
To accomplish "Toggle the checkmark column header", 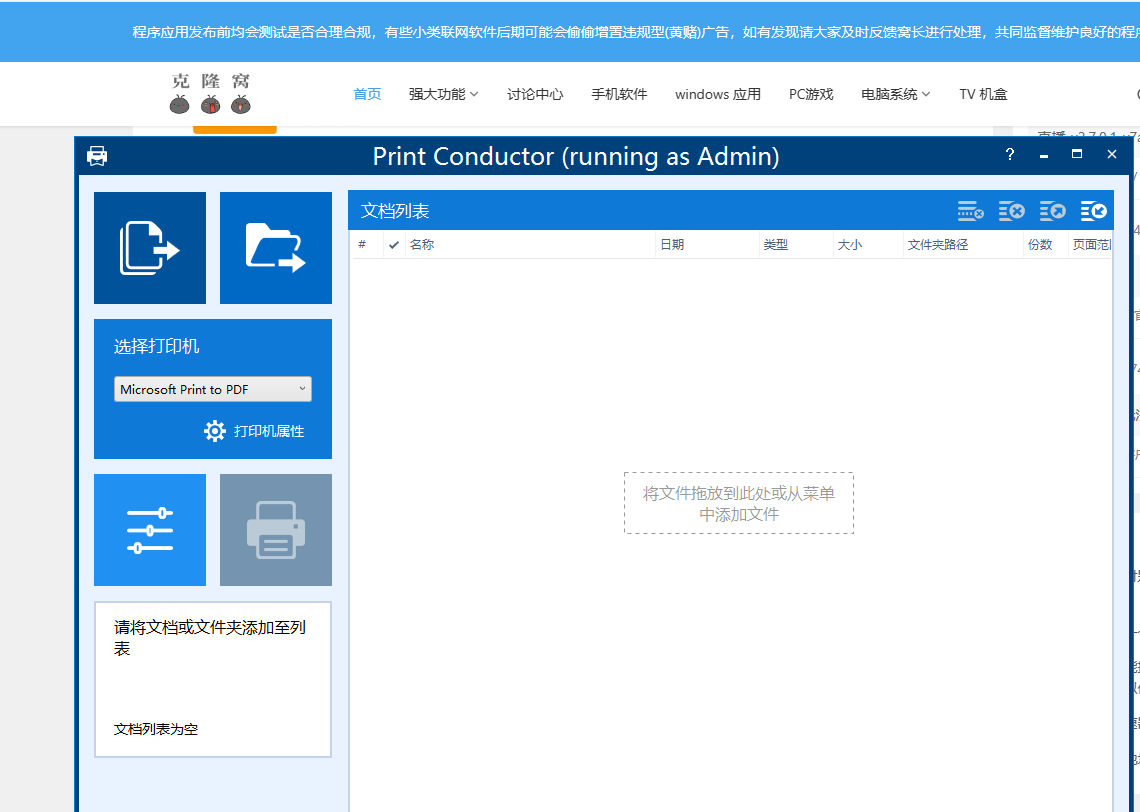I will pos(393,245).
